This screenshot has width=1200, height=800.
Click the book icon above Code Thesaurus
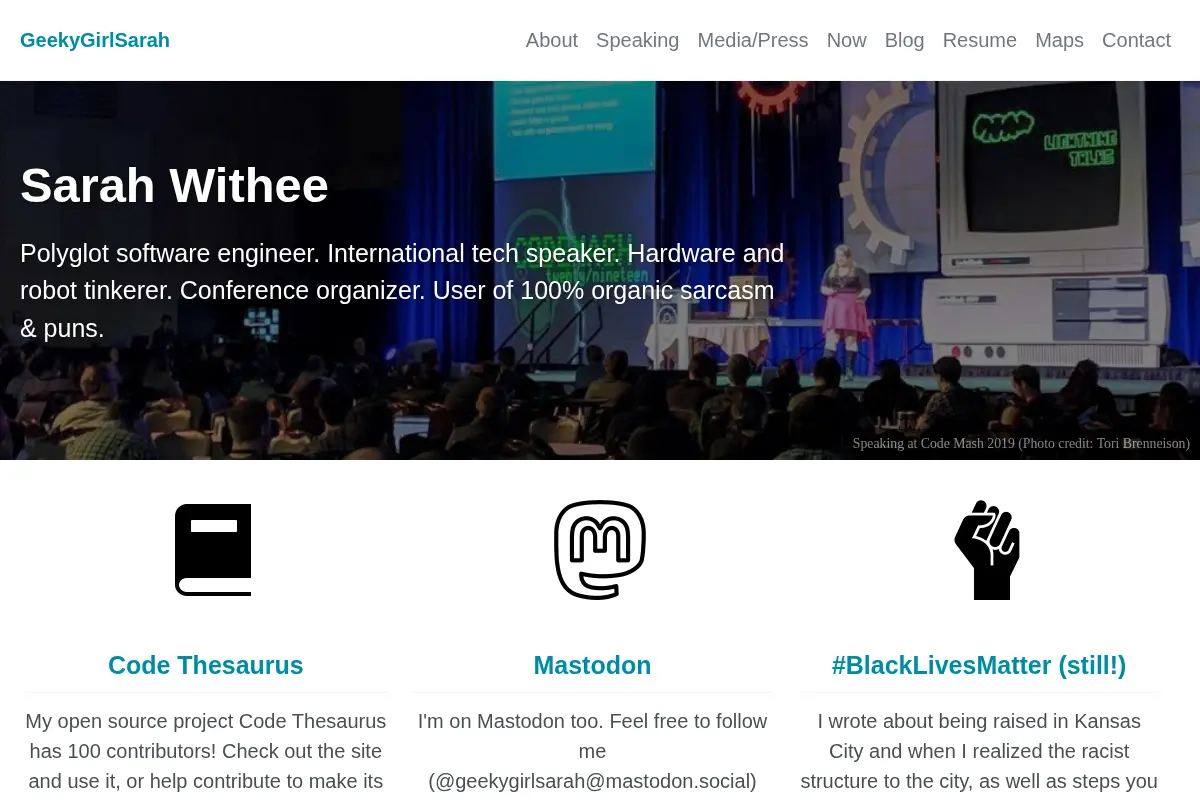point(213,550)
